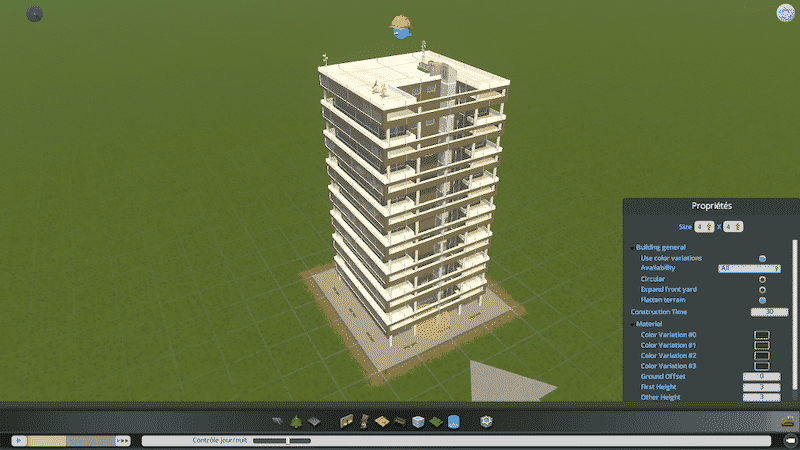This screenshot has width=800, height=450.
Task: Click the top-left round info icon
Action: pos(35,14)
